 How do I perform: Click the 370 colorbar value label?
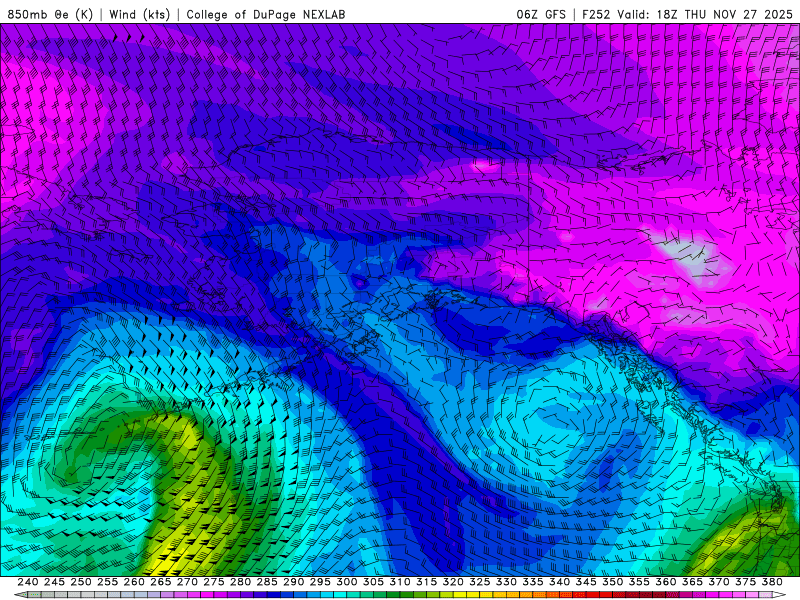[x=719, y=582]
